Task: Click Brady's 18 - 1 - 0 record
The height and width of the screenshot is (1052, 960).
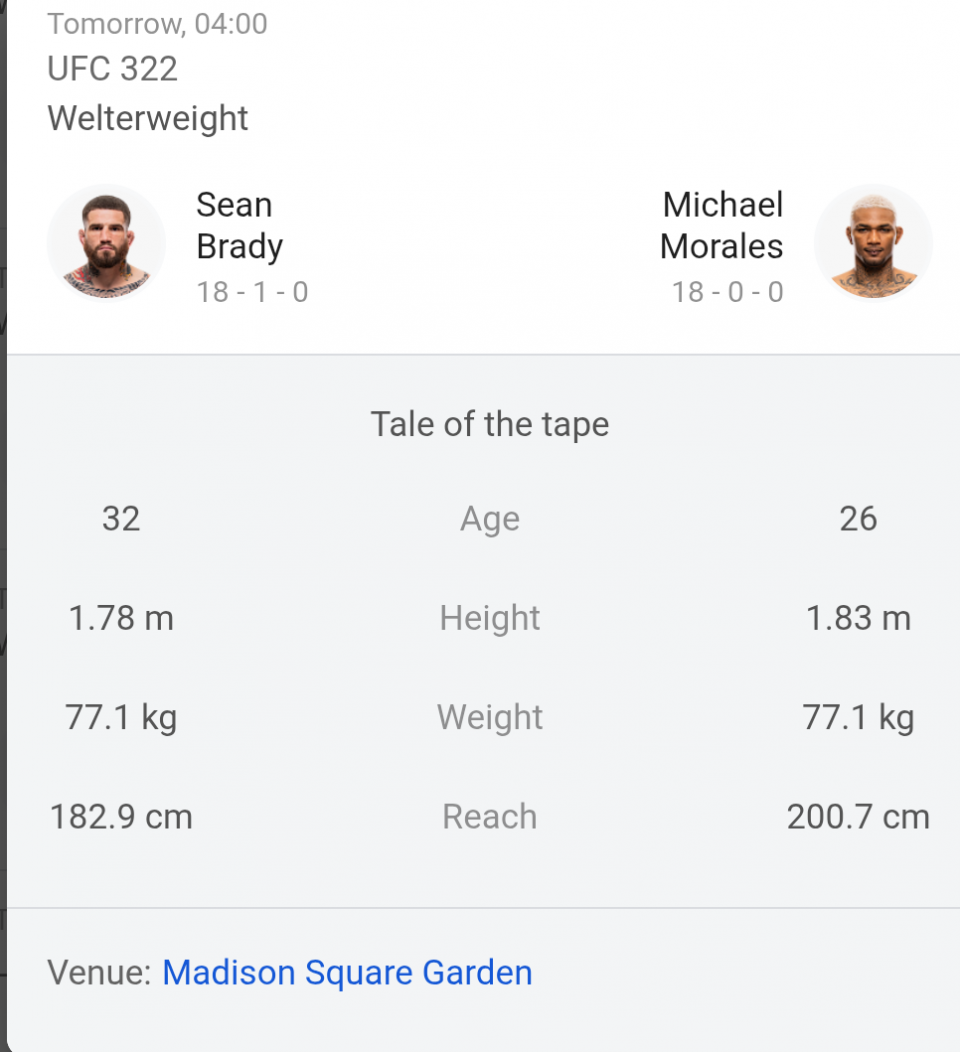Action: point(252,292)
